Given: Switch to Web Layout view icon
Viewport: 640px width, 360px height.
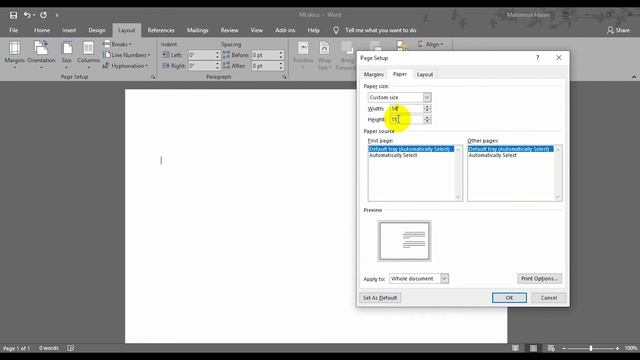Looking at the screenshot, I should (551, 348).
